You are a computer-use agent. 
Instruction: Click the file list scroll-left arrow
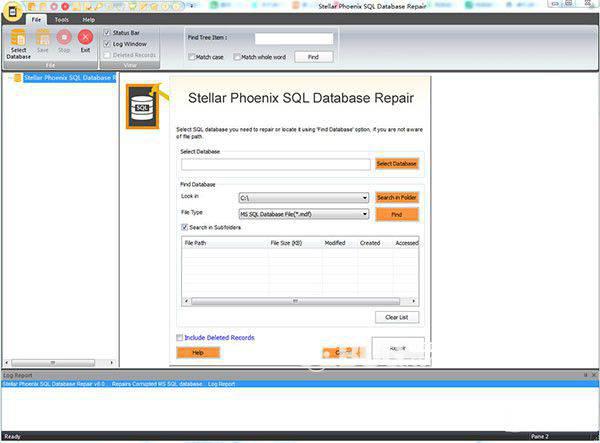[186, 301]
